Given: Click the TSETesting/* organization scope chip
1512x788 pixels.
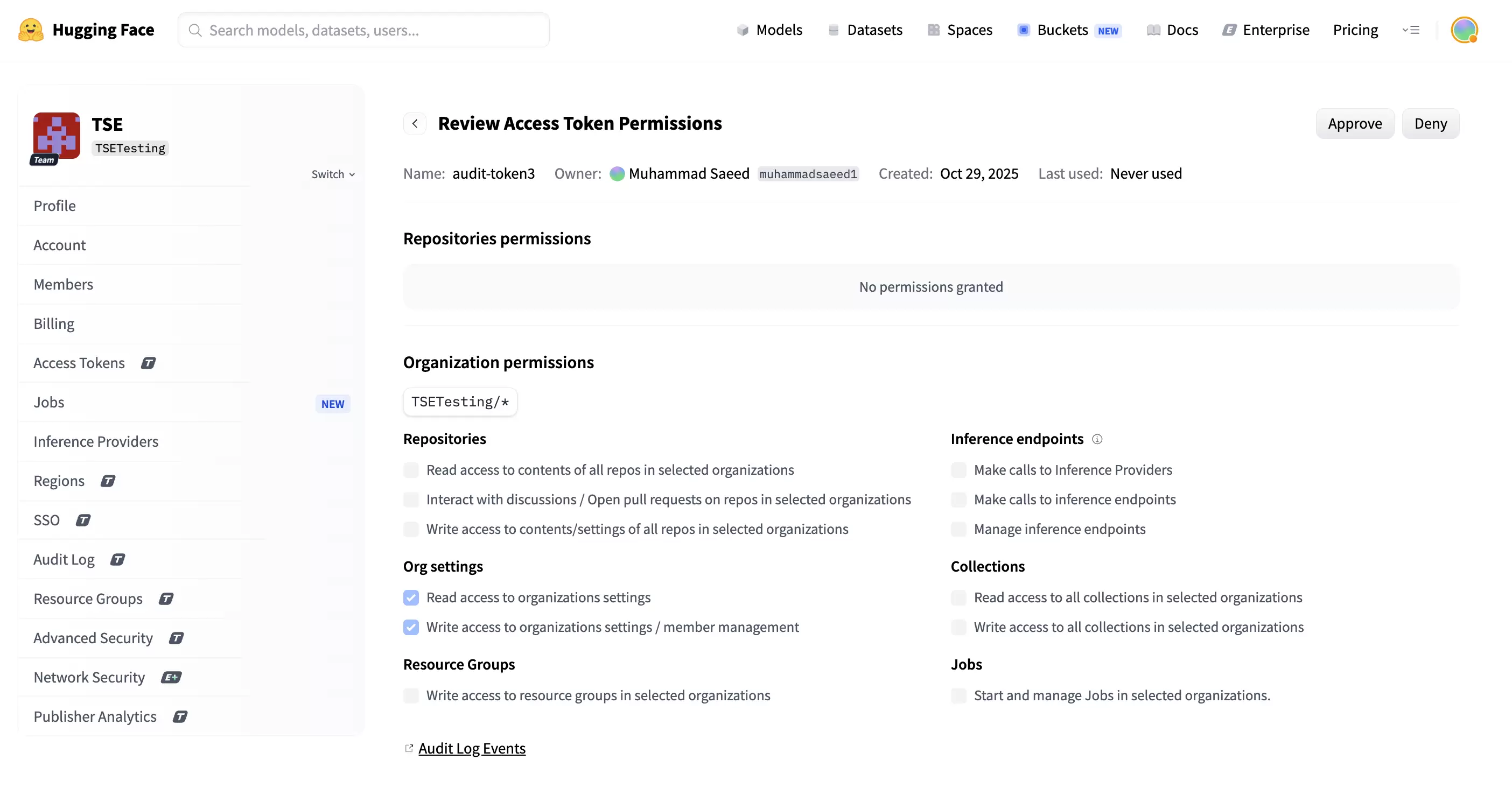Looking at the screenshot, I should tap(460, 402).
